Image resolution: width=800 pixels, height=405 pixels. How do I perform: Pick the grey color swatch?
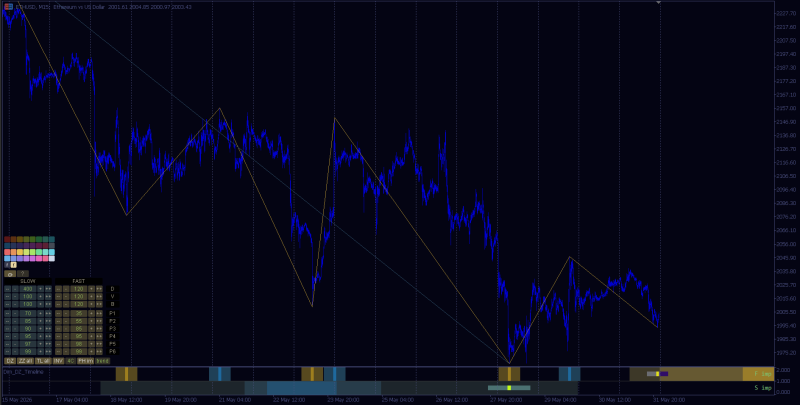point(52,245)
